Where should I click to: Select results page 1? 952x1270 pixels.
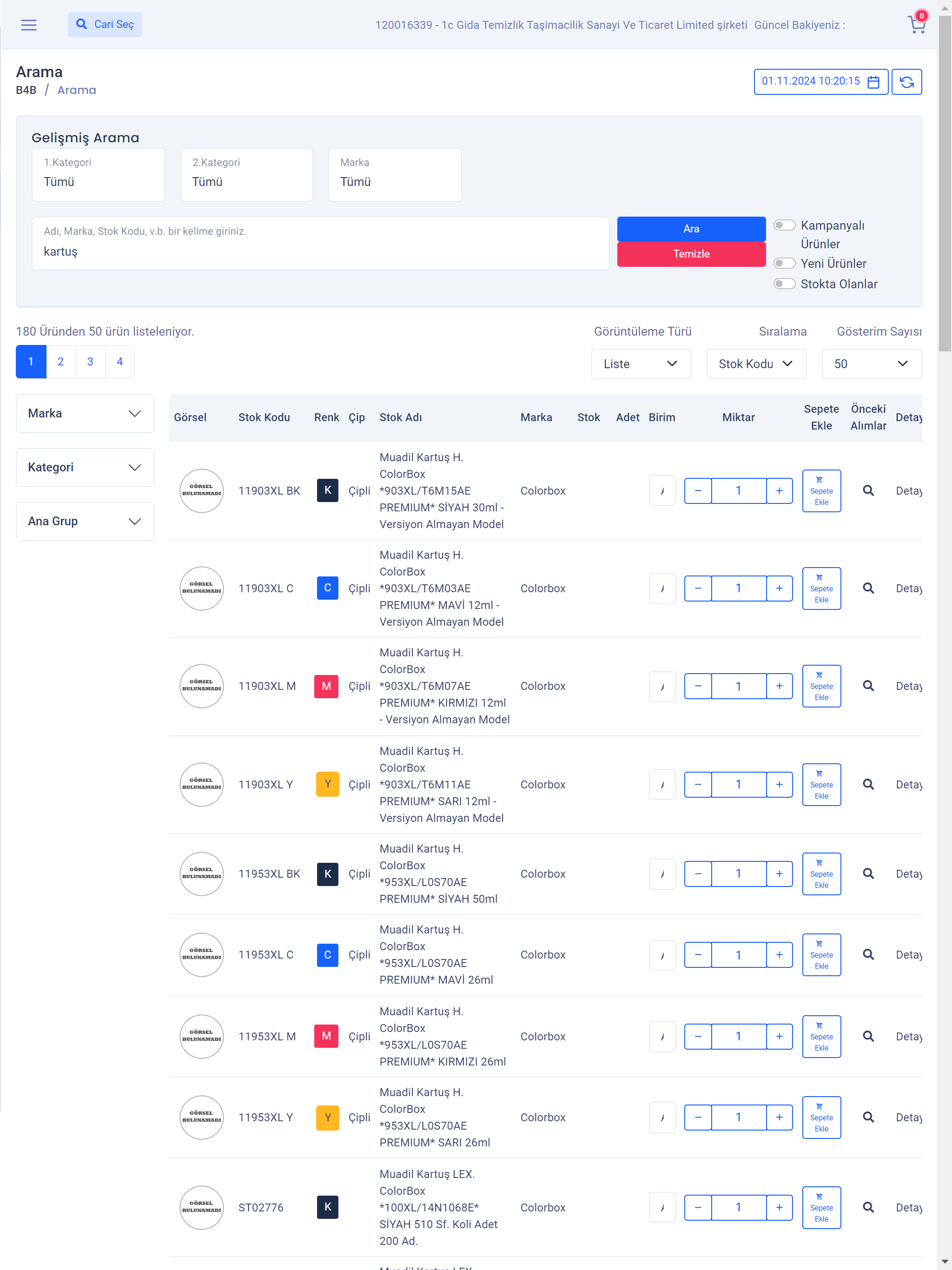pyautogui.click(x=31, y=362)
